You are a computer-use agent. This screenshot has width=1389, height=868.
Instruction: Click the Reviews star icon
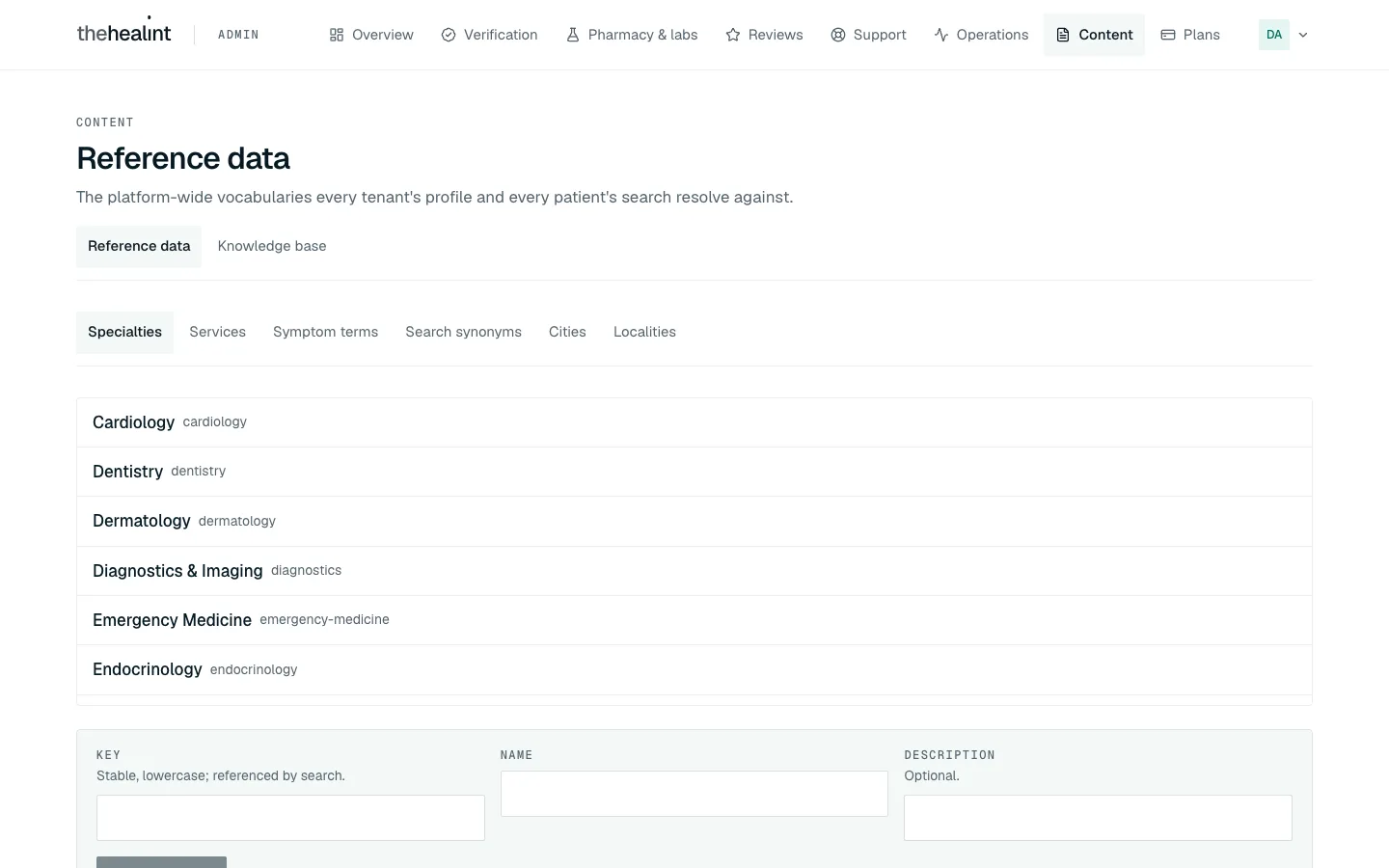click(x=733, y=35)
